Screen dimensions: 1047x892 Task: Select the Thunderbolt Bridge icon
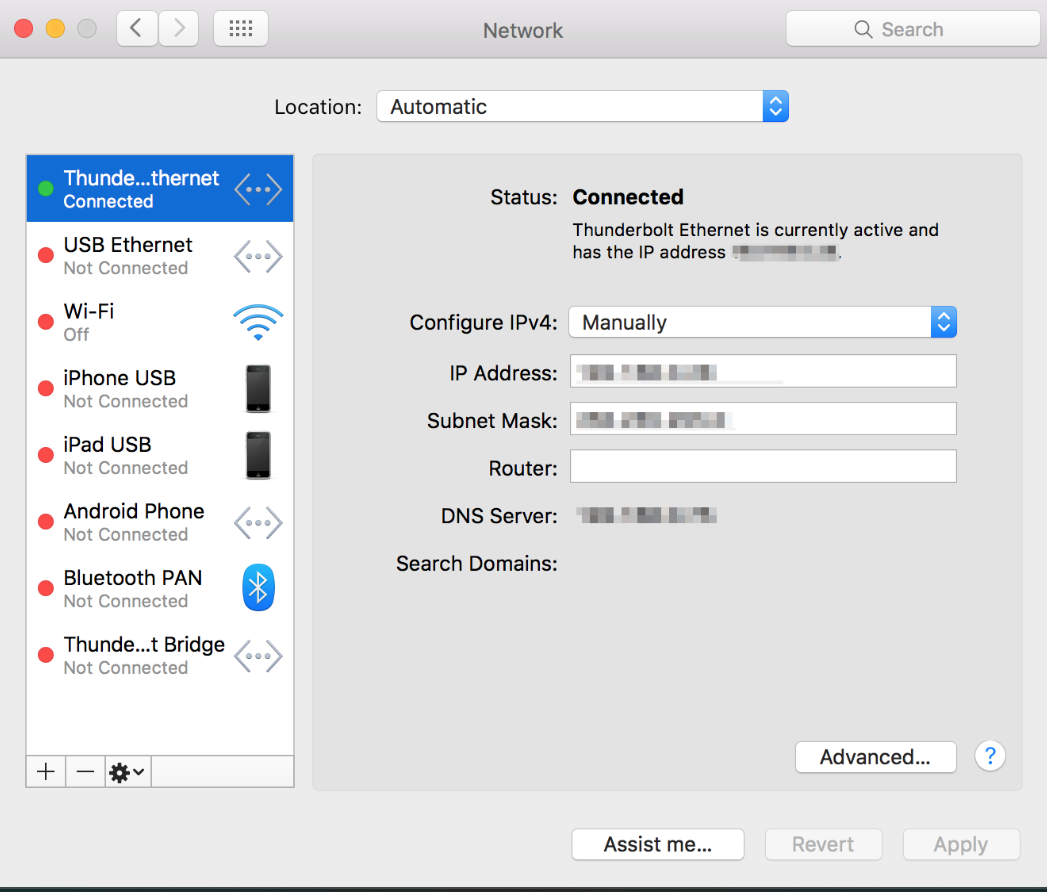(258, 656)
